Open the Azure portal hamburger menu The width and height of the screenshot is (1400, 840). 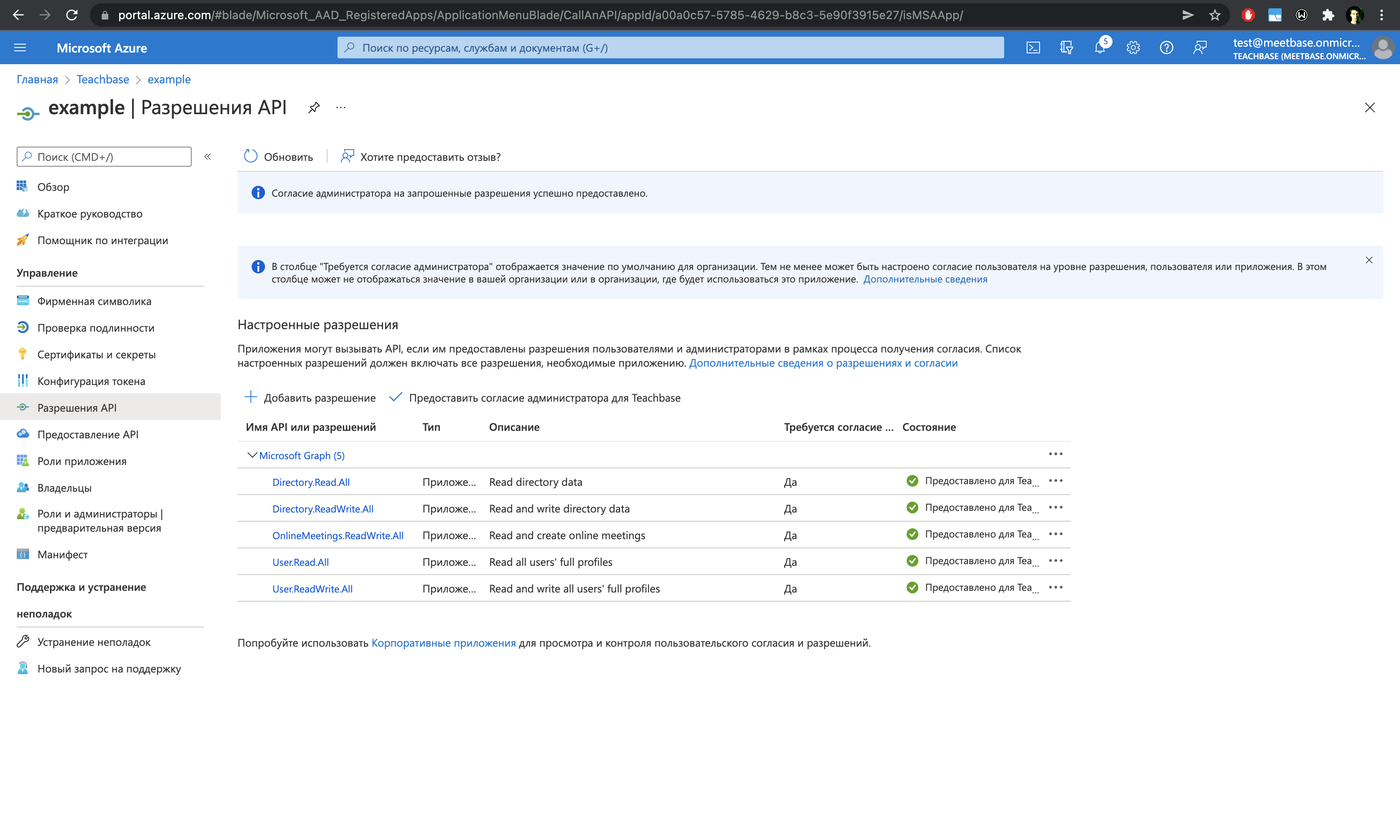20,47
